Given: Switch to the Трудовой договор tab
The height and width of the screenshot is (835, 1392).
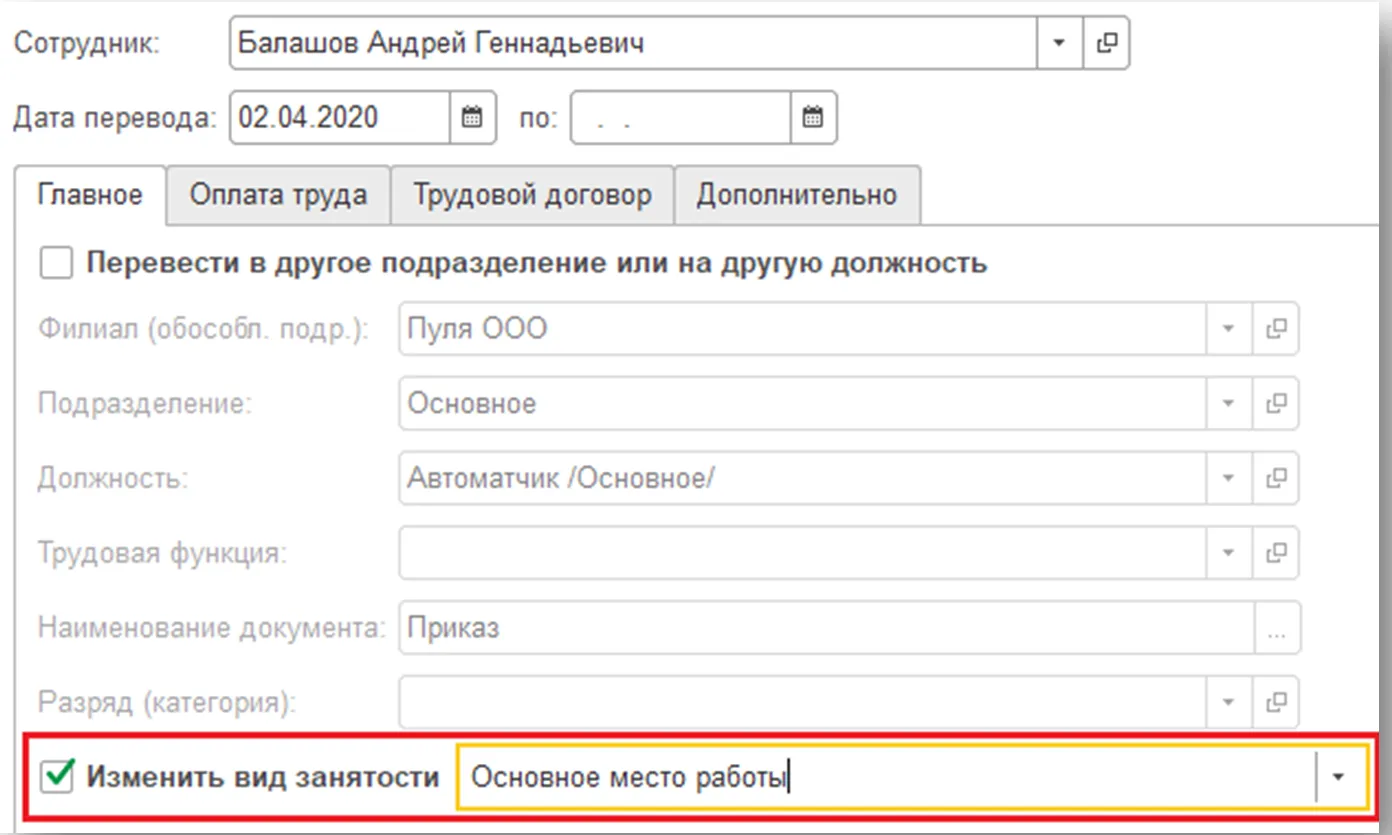Looking at the screenshot, I should [x=532, y=194].
